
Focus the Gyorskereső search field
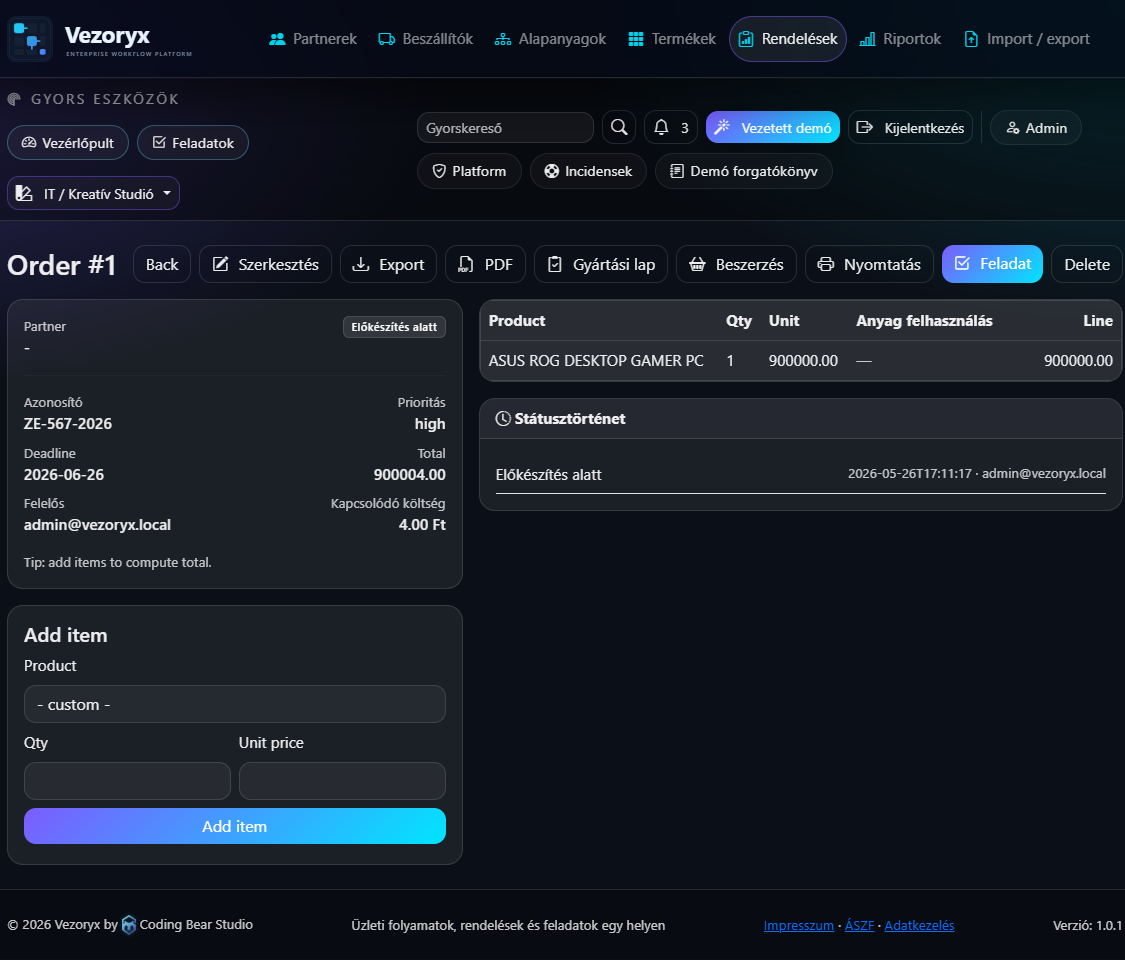coord(505,128)
